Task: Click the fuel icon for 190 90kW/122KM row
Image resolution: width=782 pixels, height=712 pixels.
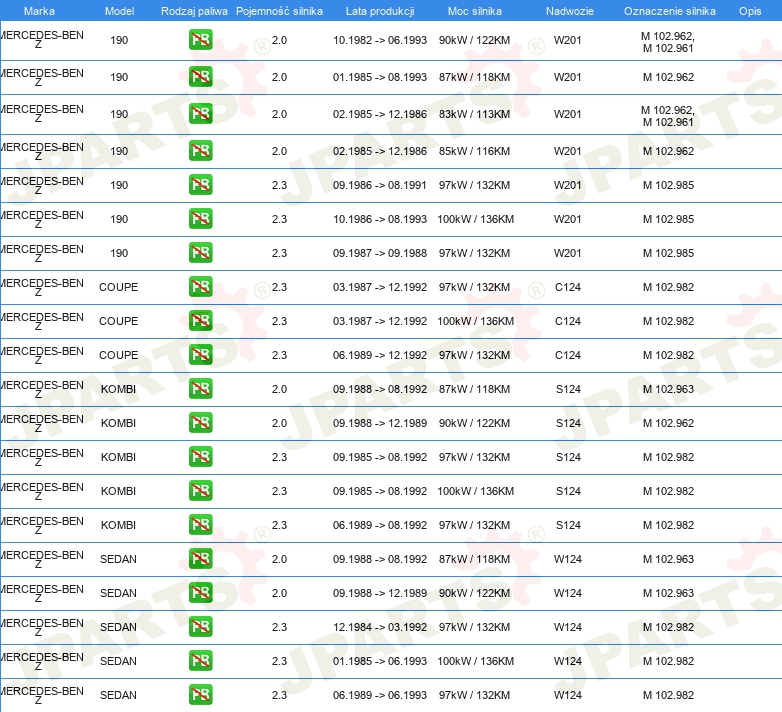Action: [x=200, y=41]
